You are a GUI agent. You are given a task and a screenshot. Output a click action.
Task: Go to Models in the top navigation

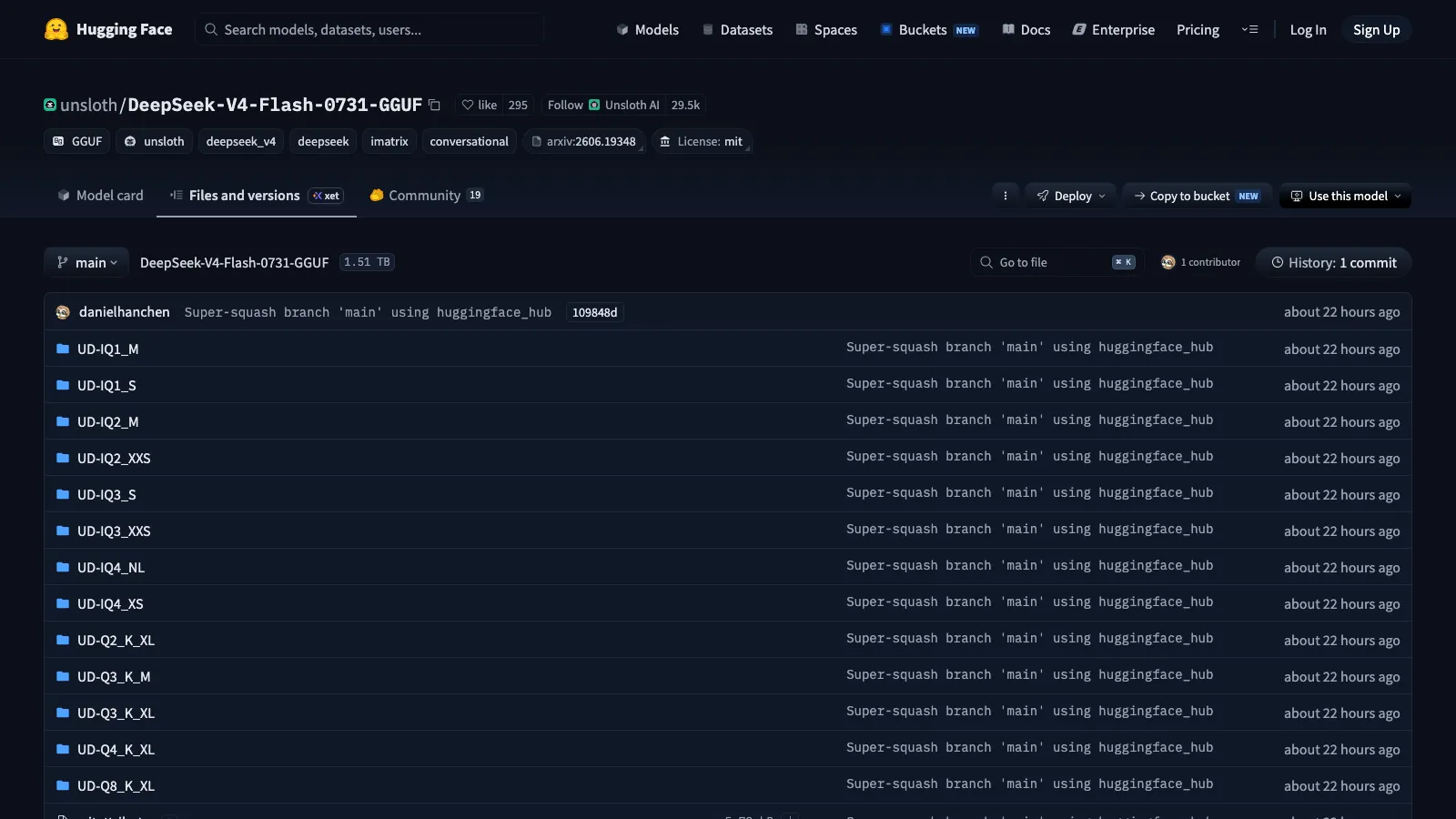point(647,29)
